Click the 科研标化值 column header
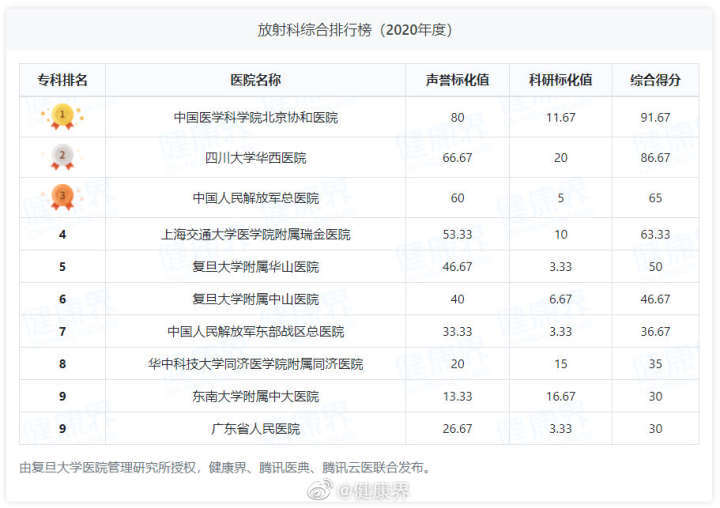720x508 pixels. tap(560, 80)
